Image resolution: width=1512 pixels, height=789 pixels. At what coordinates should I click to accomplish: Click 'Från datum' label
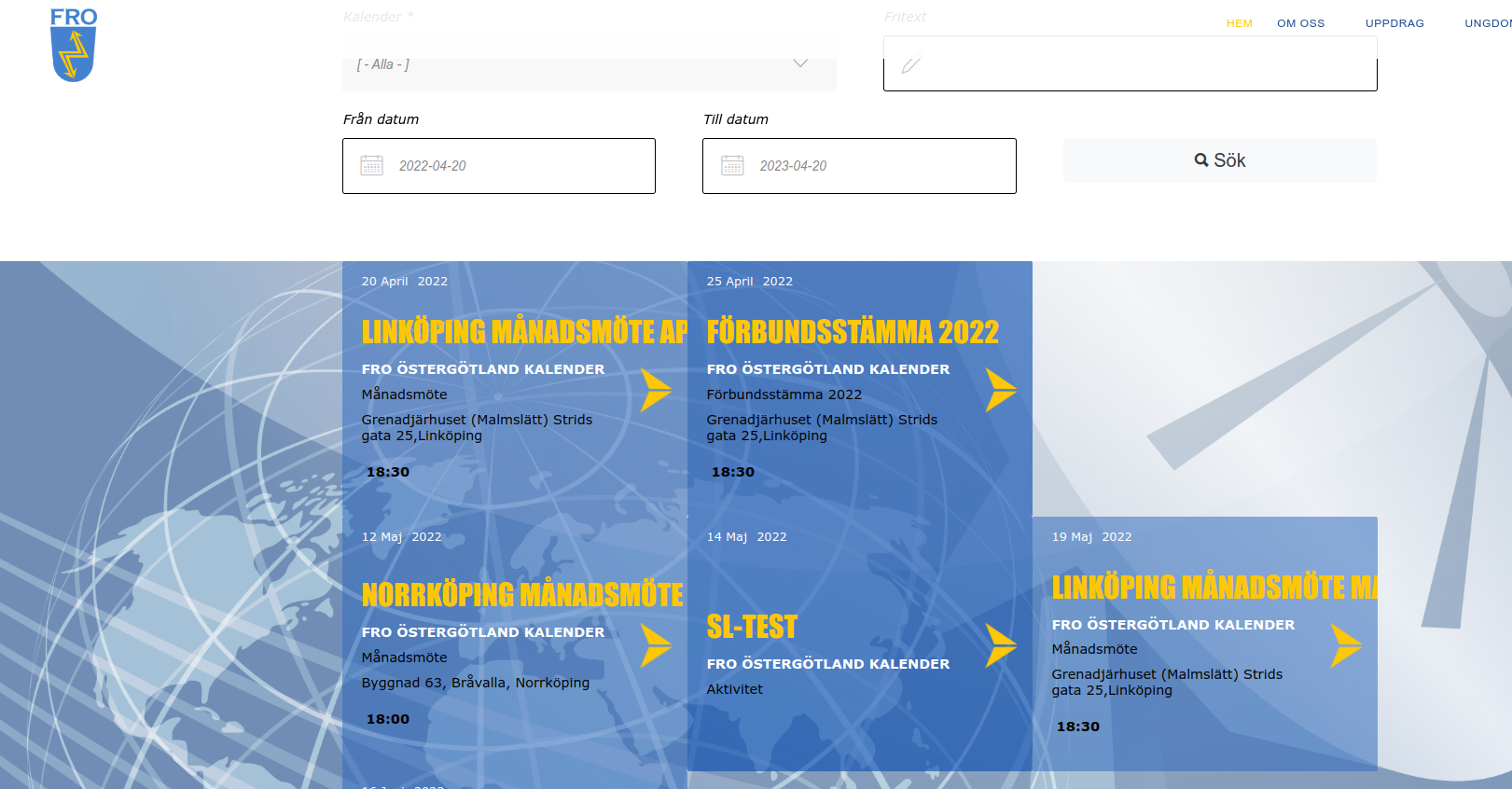point(381,119)
